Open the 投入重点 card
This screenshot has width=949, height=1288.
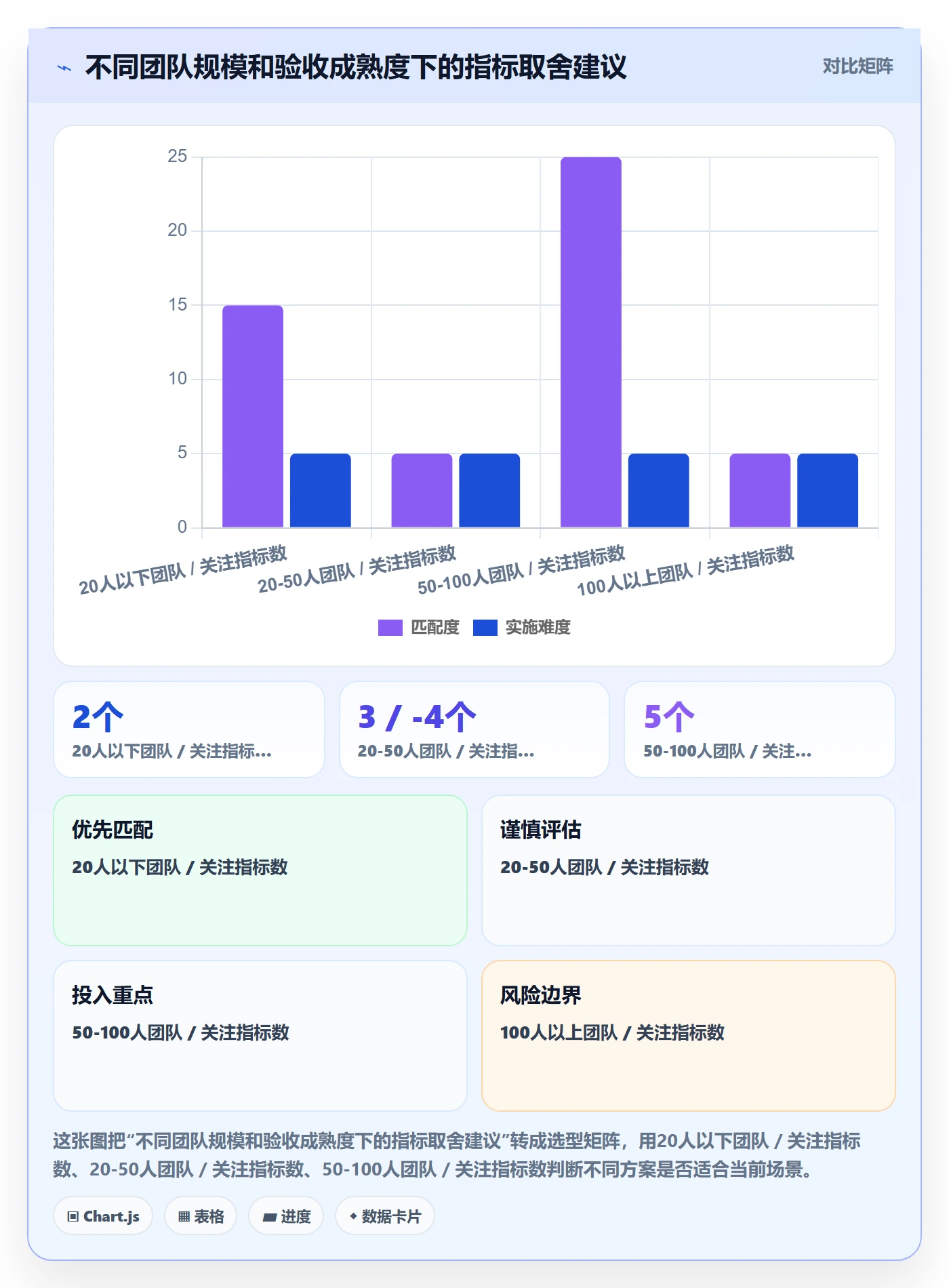click(260, 1036)
